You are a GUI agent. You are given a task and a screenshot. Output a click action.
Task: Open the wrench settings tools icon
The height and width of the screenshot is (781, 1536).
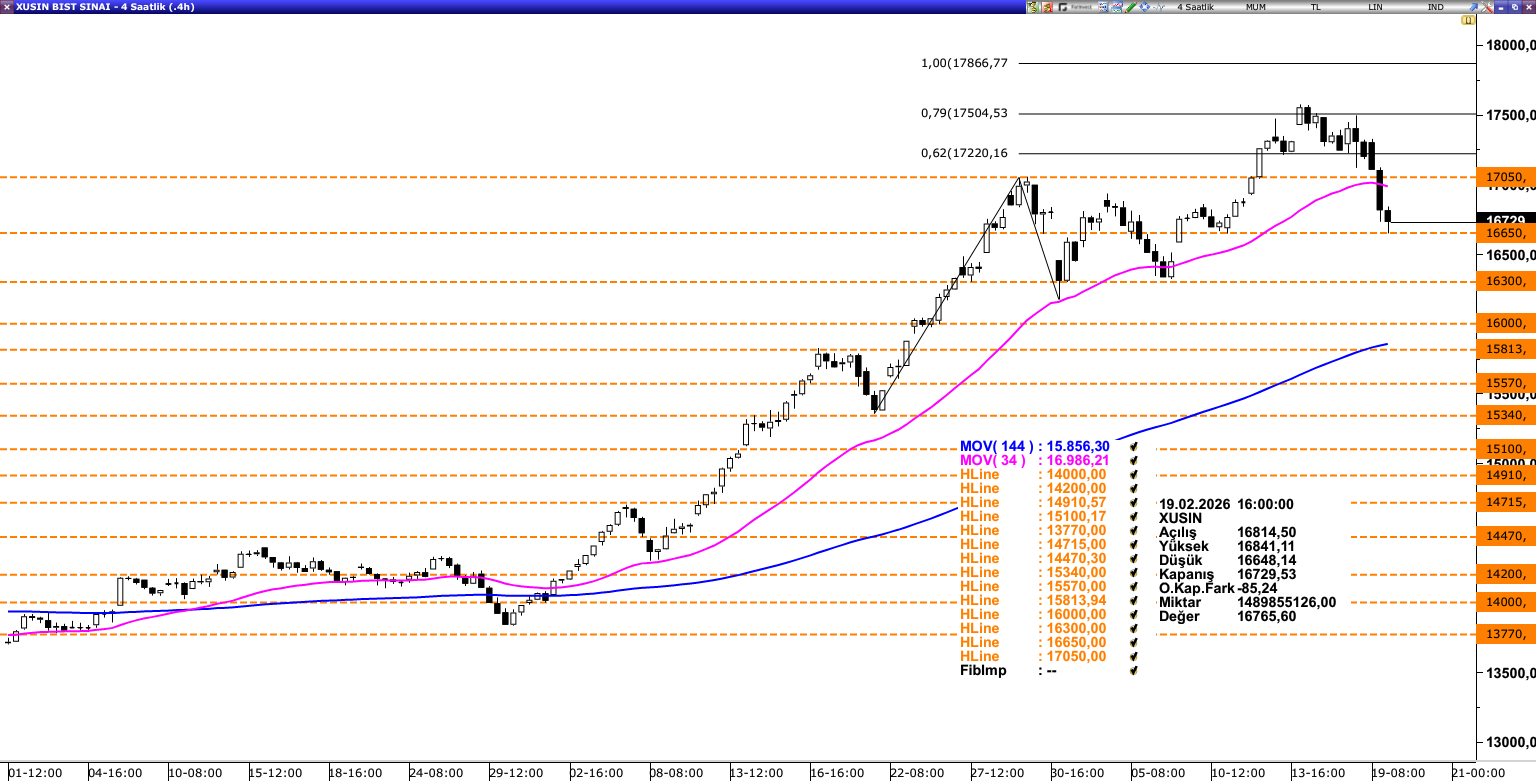pyautogui.click(x=1486, y=7)
